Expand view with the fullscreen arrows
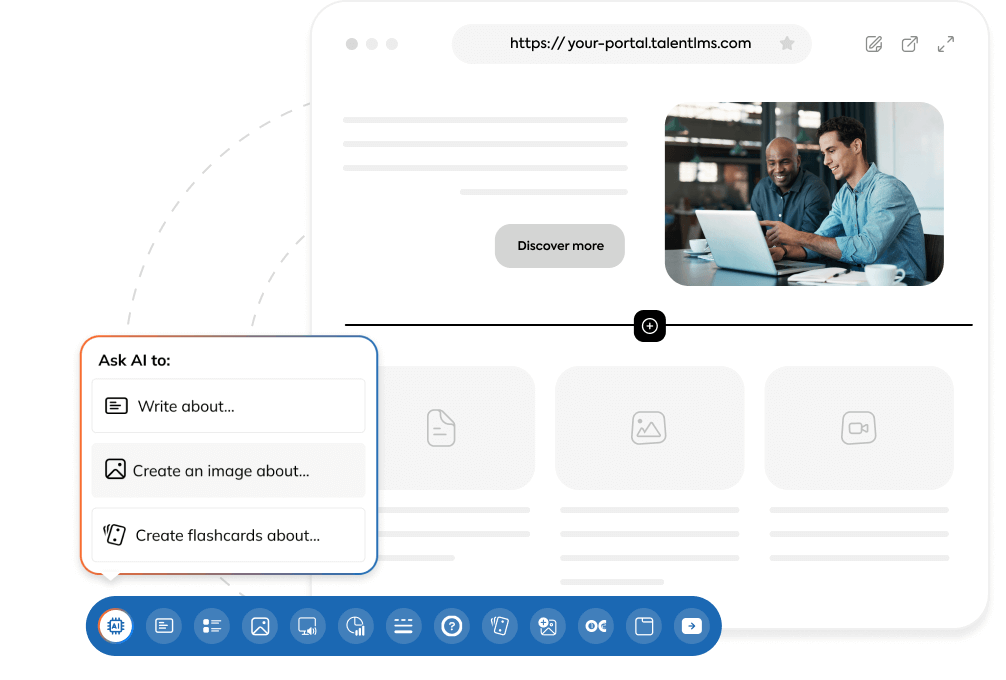Screen dimensions: 1006x680 pos(945,44)
